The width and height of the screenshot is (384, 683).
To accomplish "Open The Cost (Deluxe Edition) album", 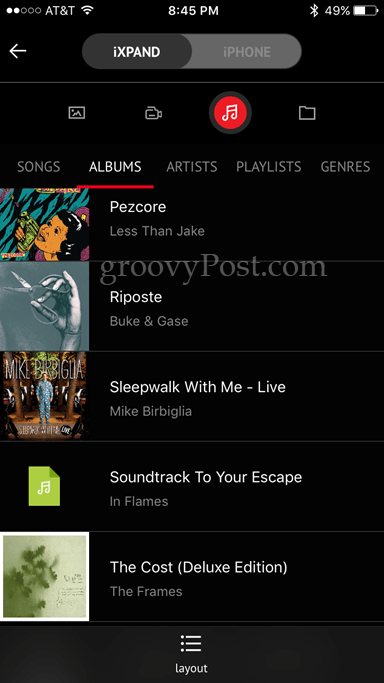I will tap(192, 576).
